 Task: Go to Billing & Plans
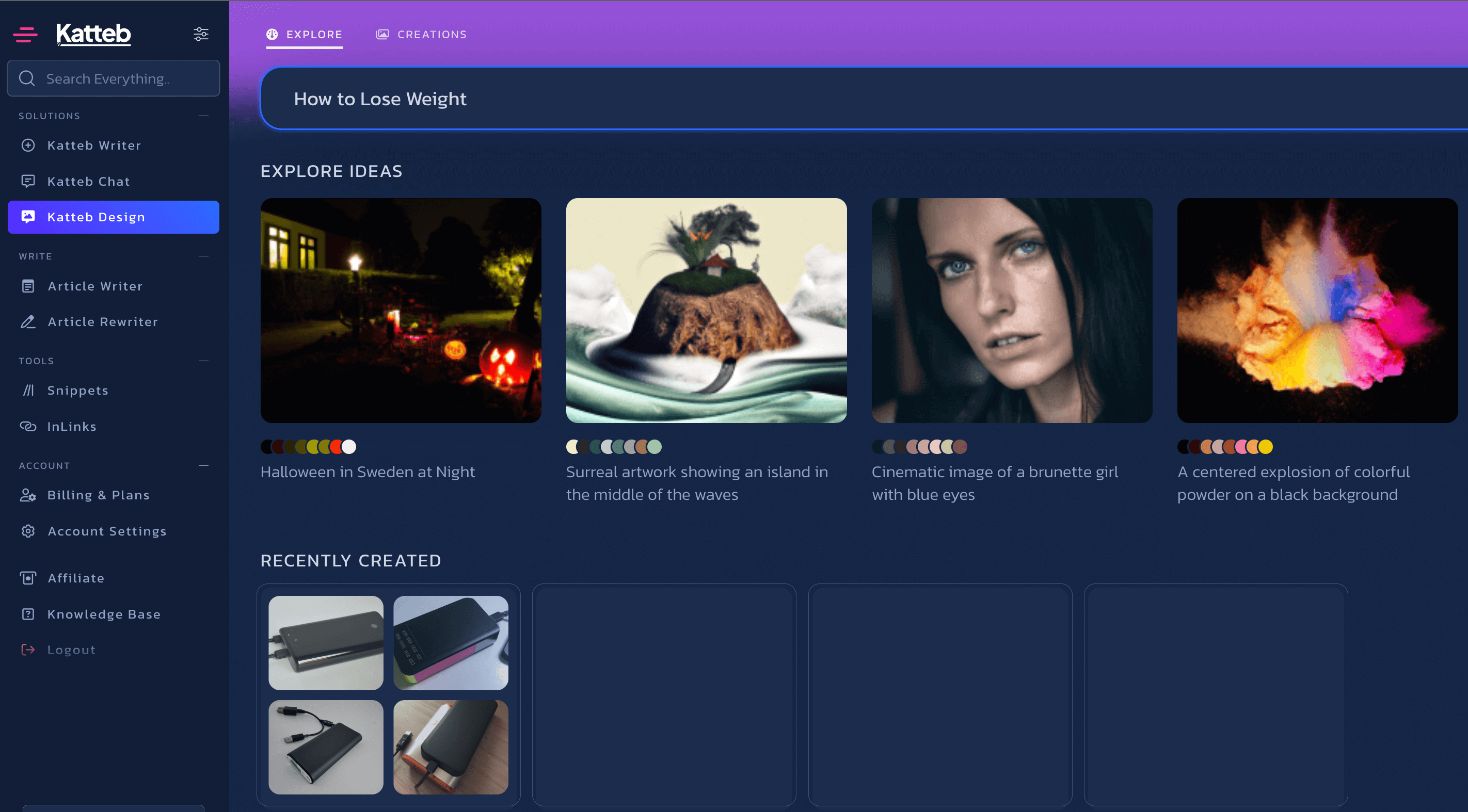coord(114,495)
